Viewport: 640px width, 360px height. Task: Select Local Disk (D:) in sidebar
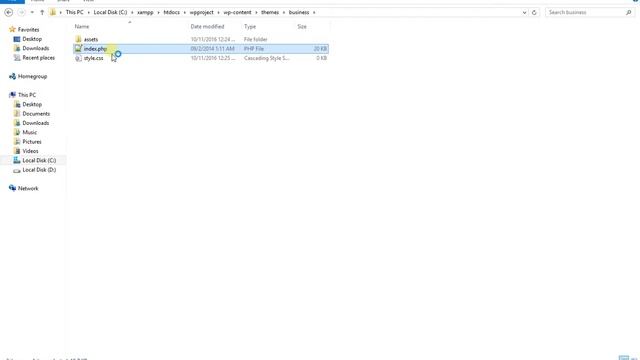(39, 170)
